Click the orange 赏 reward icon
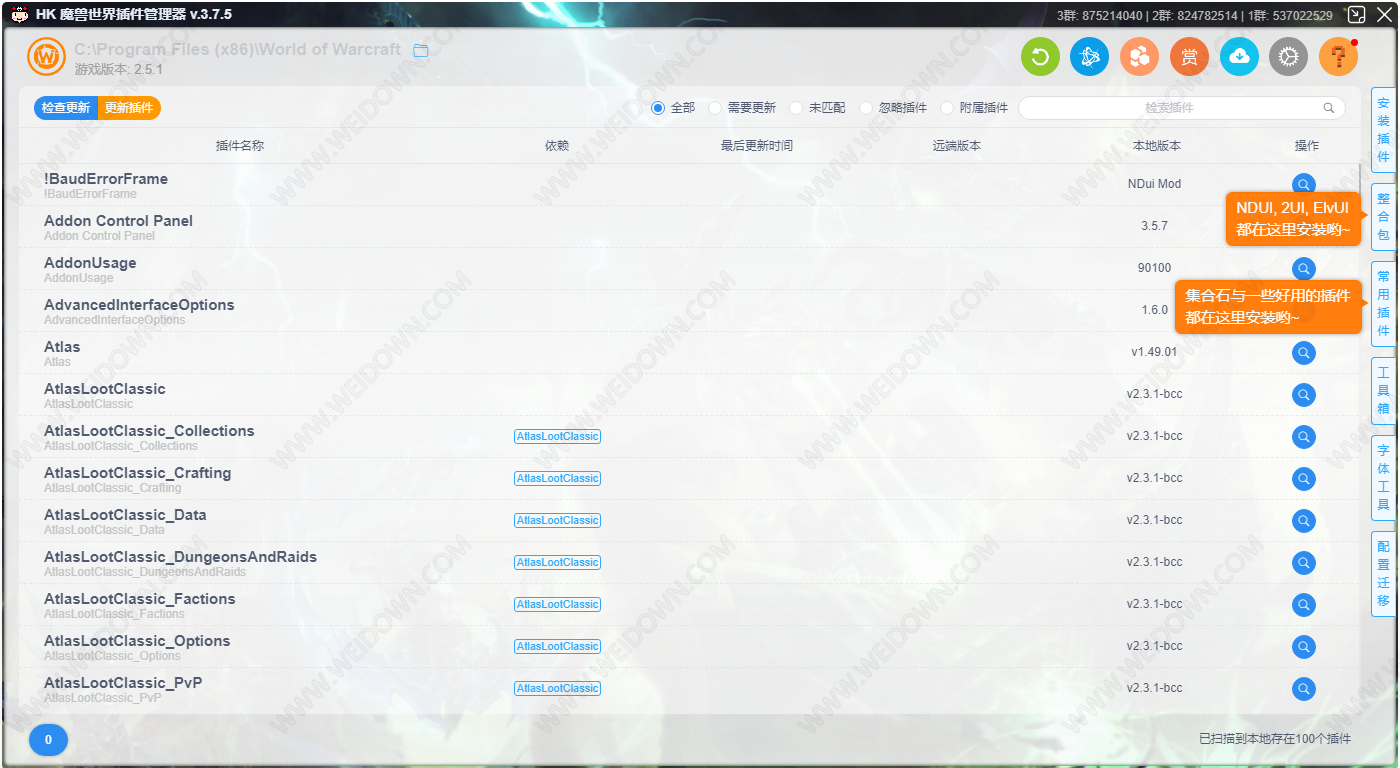 pos(1189,57)
